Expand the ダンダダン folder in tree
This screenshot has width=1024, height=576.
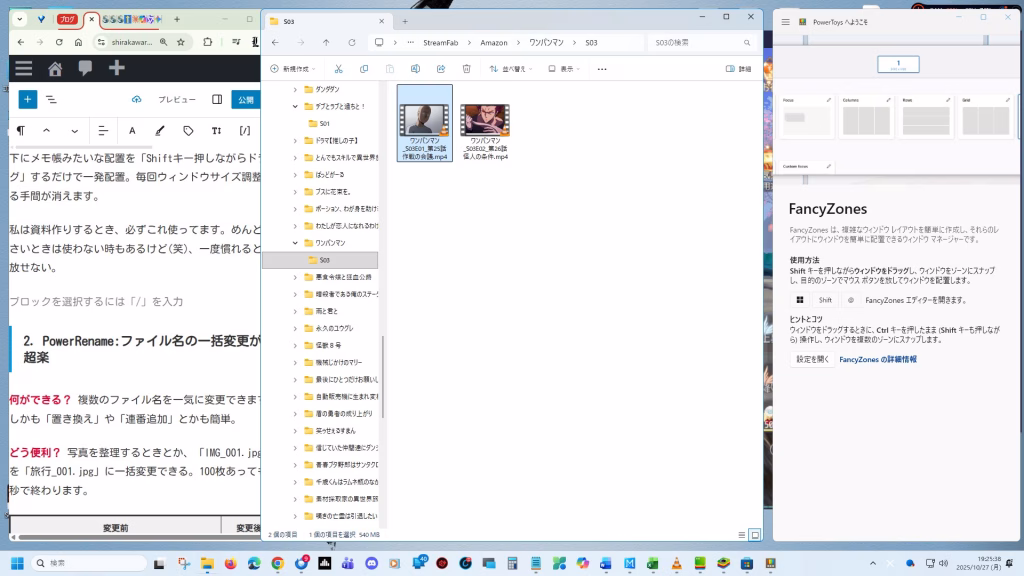295,89
